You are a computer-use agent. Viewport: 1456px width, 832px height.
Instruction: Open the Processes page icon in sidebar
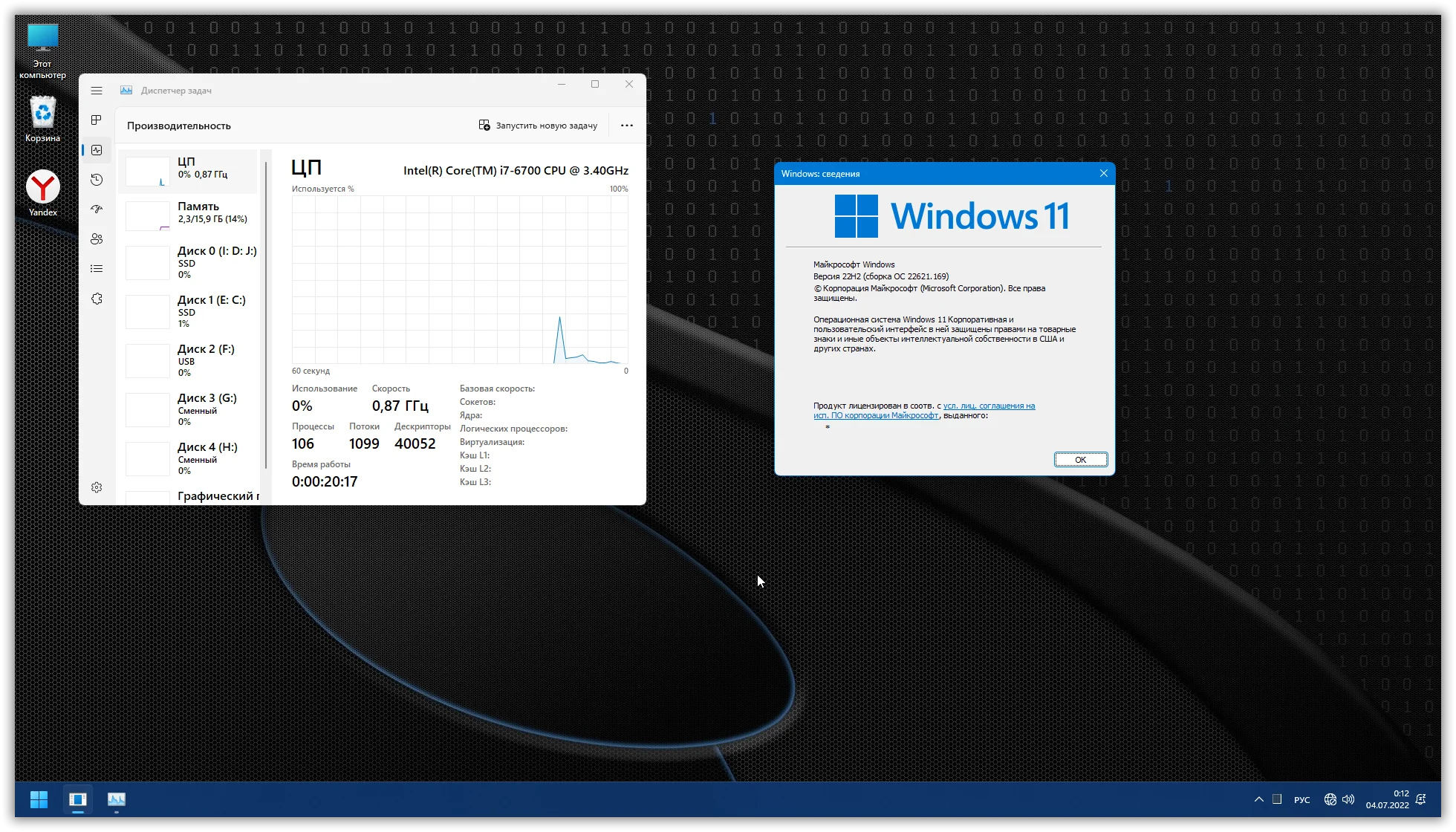[97, 120]
